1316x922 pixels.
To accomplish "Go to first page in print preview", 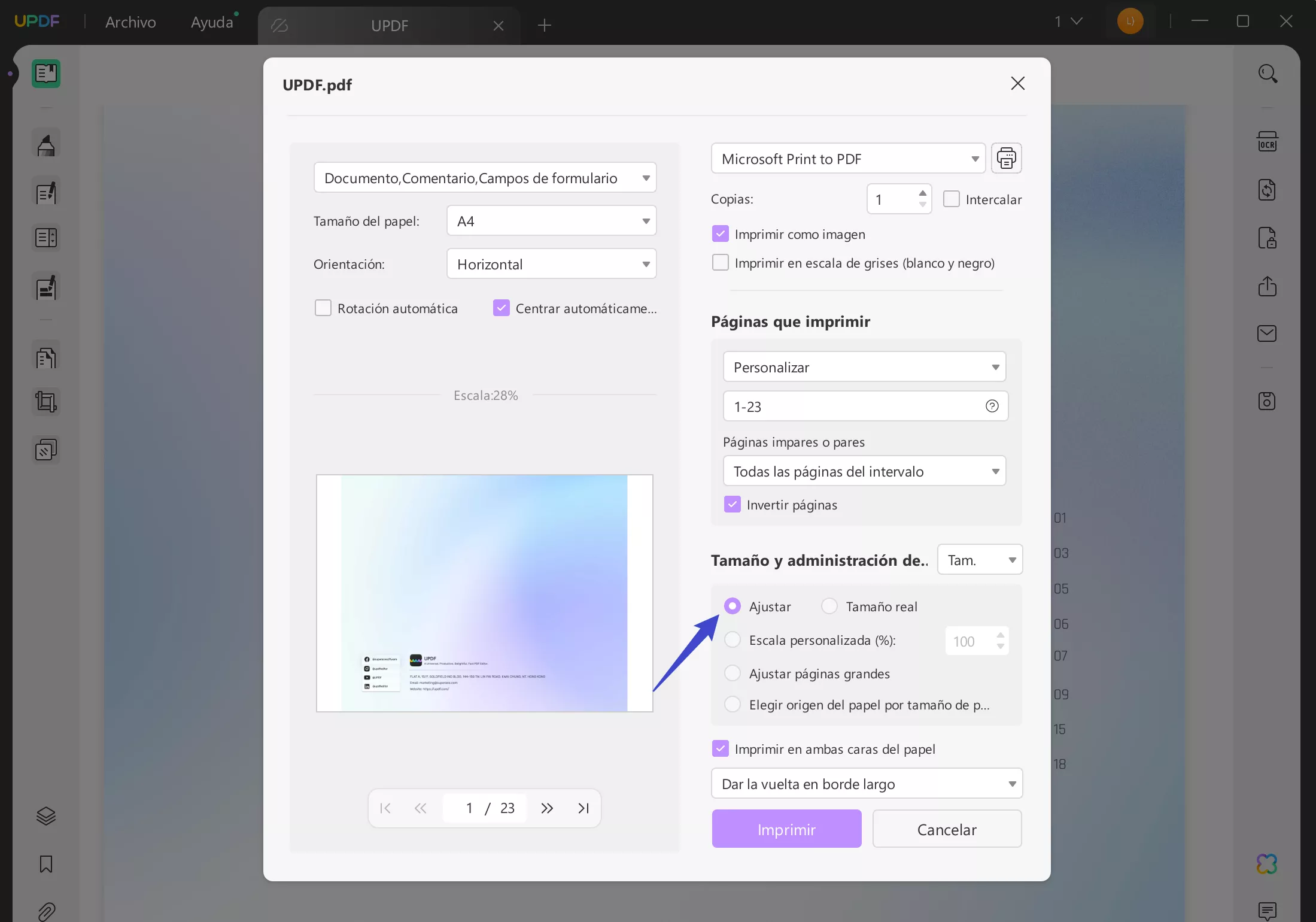I will [385, 808].
